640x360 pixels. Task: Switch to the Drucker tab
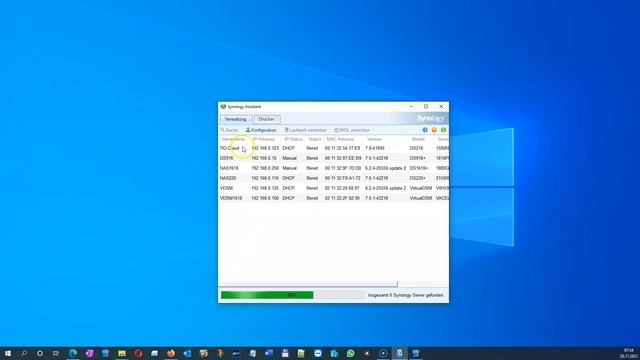tap(267, 119)
